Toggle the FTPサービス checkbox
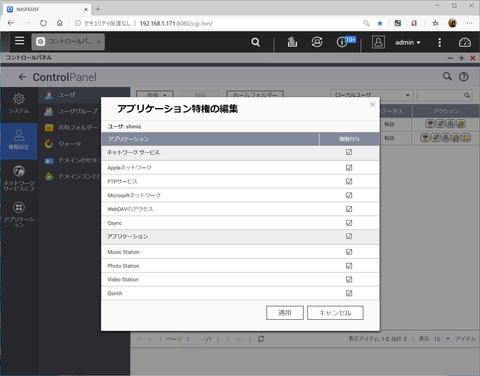 (349, 181)
